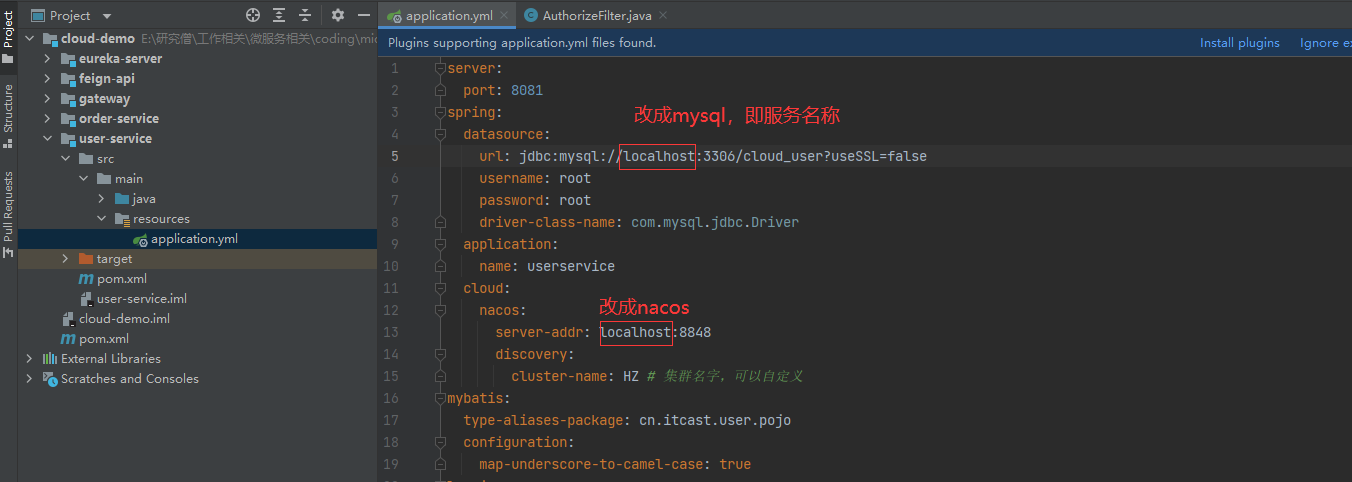Click the target folder icon

(86, 259)
